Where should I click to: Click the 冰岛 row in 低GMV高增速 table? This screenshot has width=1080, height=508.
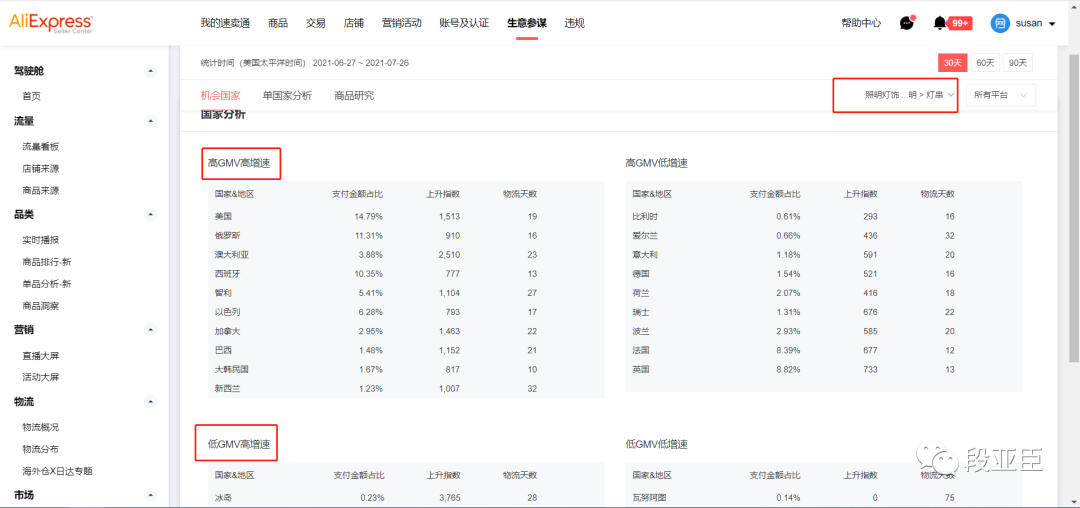(x=406, y=498)
